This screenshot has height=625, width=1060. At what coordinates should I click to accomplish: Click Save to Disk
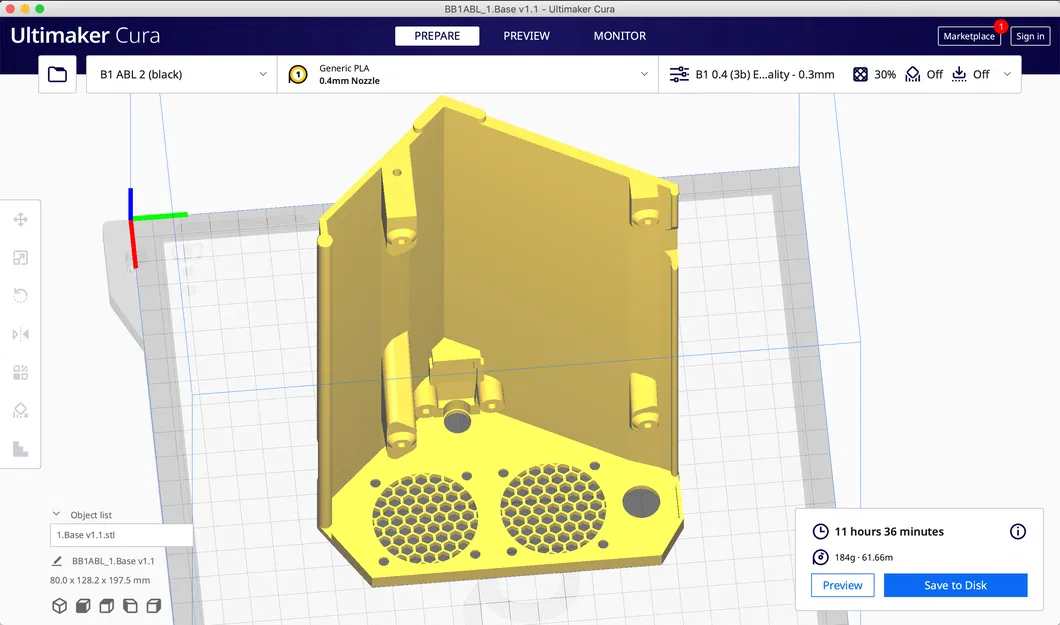pyautogui.click(x=955, y=585)
